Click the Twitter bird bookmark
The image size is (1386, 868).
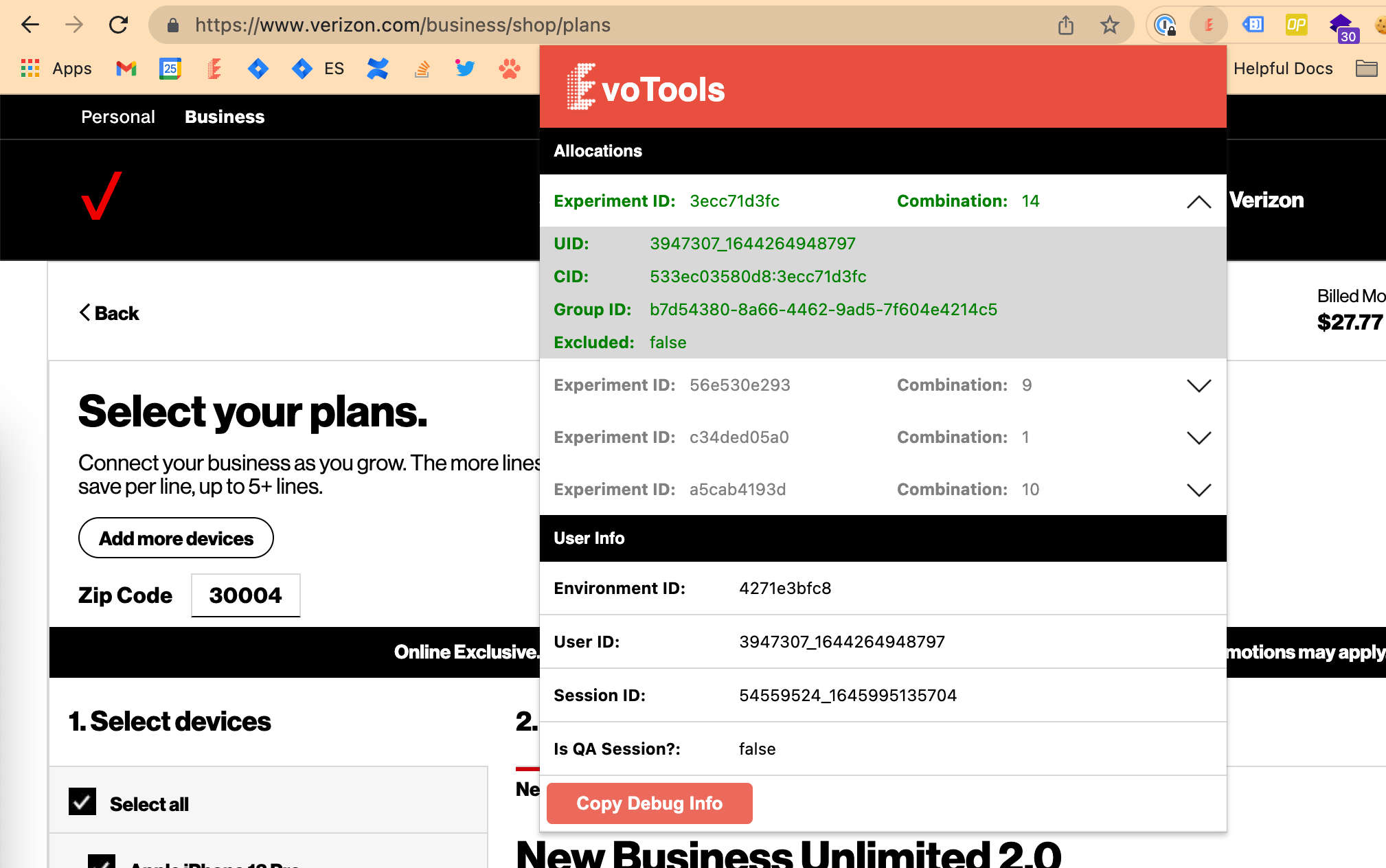click(465, 69)
